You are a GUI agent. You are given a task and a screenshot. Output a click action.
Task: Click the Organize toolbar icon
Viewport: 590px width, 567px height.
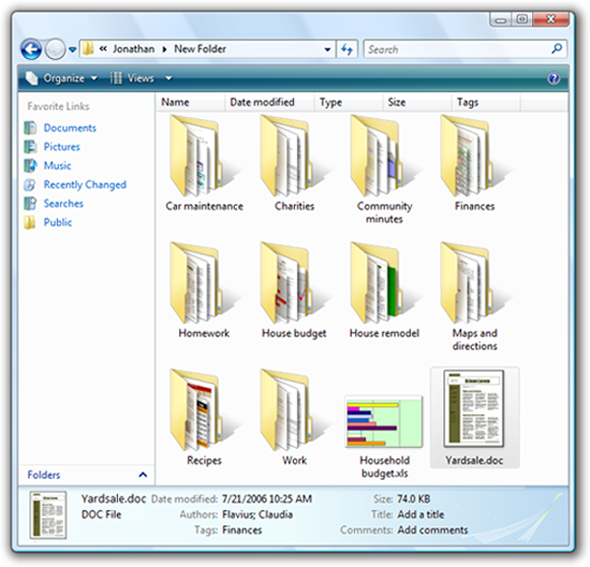(x=32, y=78)
